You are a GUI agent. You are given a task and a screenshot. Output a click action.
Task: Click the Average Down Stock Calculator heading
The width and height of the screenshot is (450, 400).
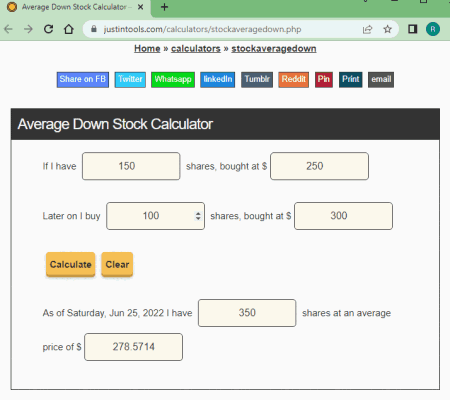[115, 124]
